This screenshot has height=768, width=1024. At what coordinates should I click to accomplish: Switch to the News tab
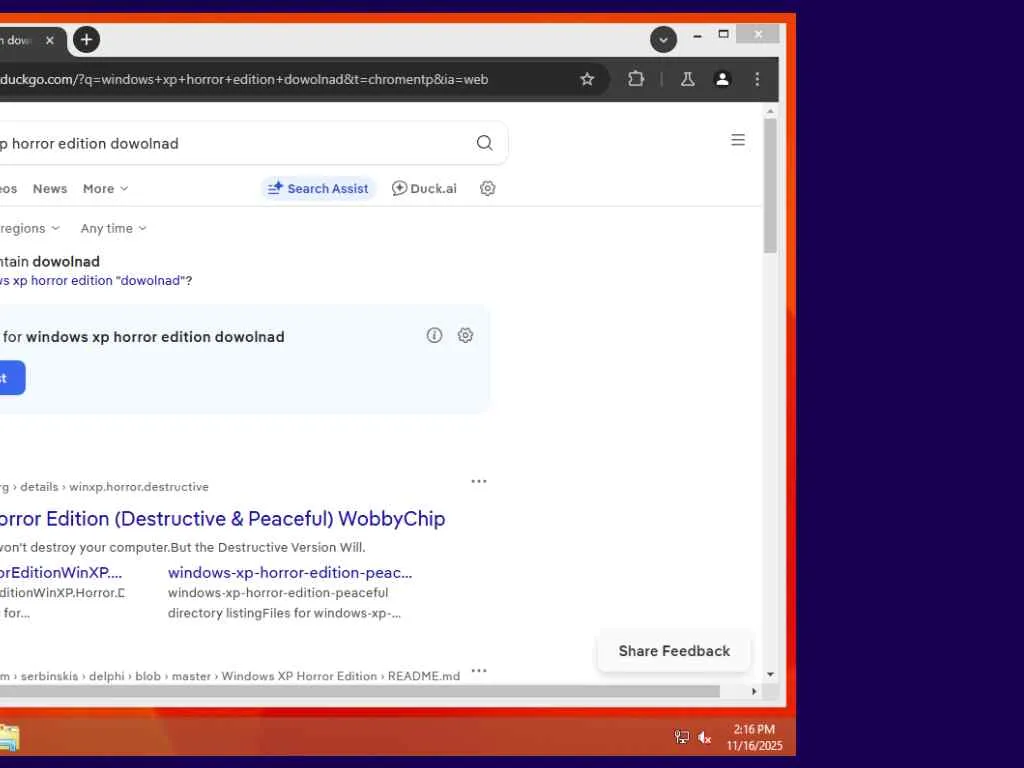point(50,189)
